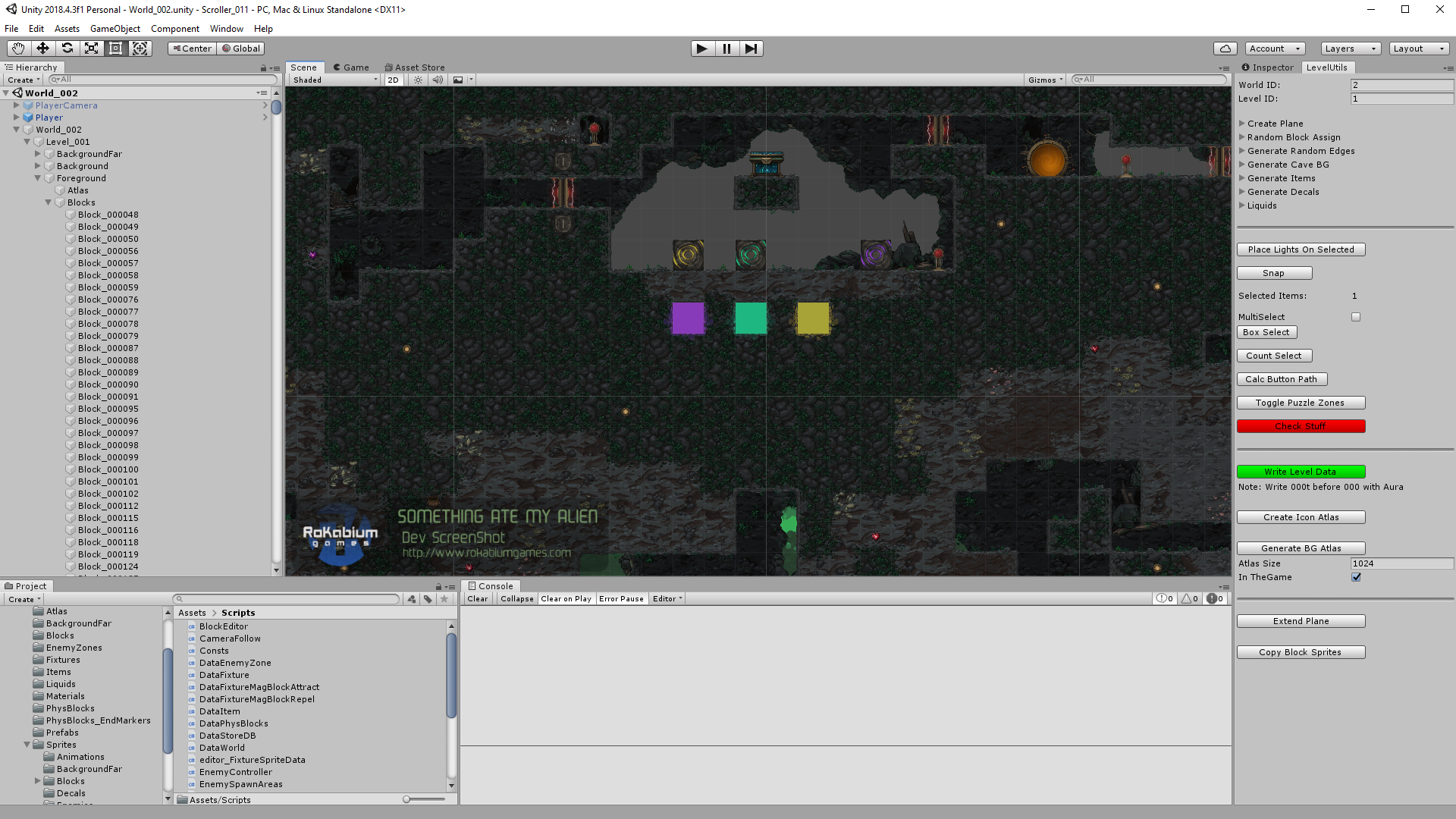This screenshot has width=1456, height=819.
Task: Search by type in Project panel
Action: click(x=412, y=599)
